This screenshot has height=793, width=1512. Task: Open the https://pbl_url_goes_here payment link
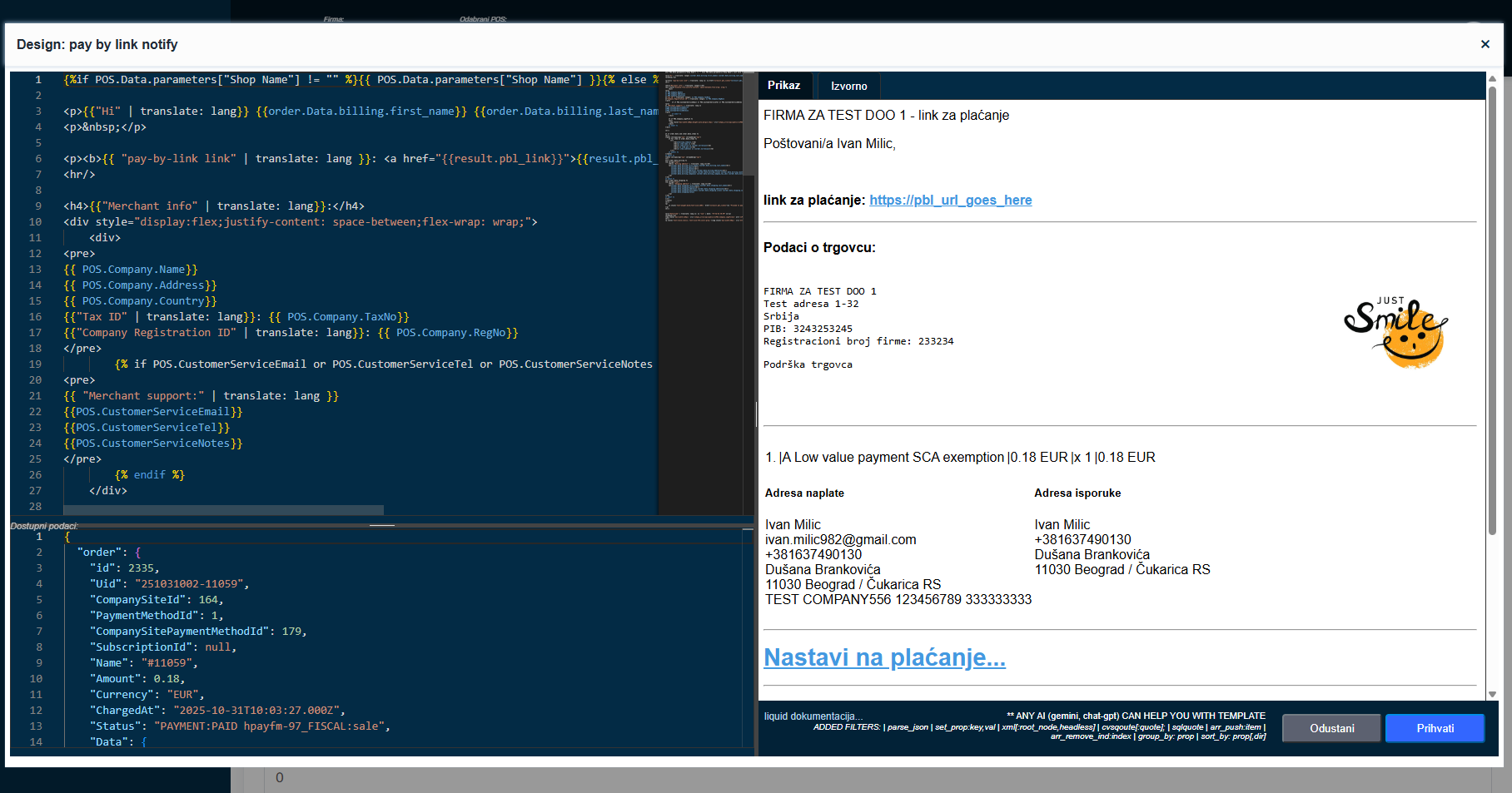click(x=950, y=200)
